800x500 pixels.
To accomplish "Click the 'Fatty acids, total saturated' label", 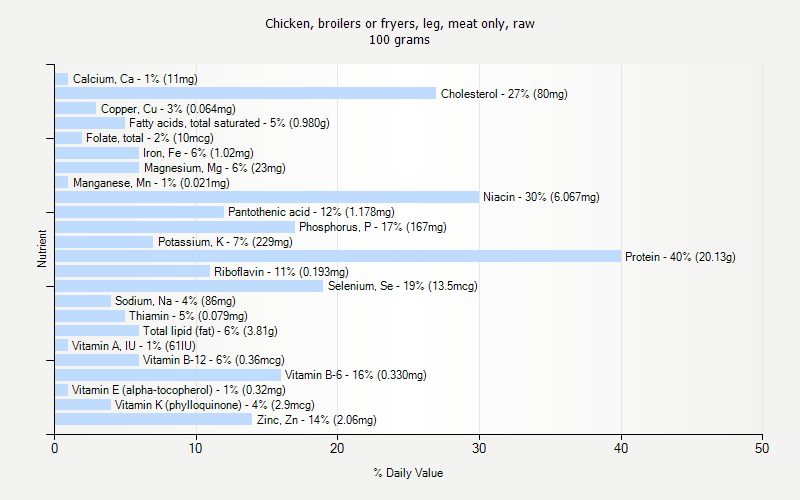I will [x=229, y=123].
